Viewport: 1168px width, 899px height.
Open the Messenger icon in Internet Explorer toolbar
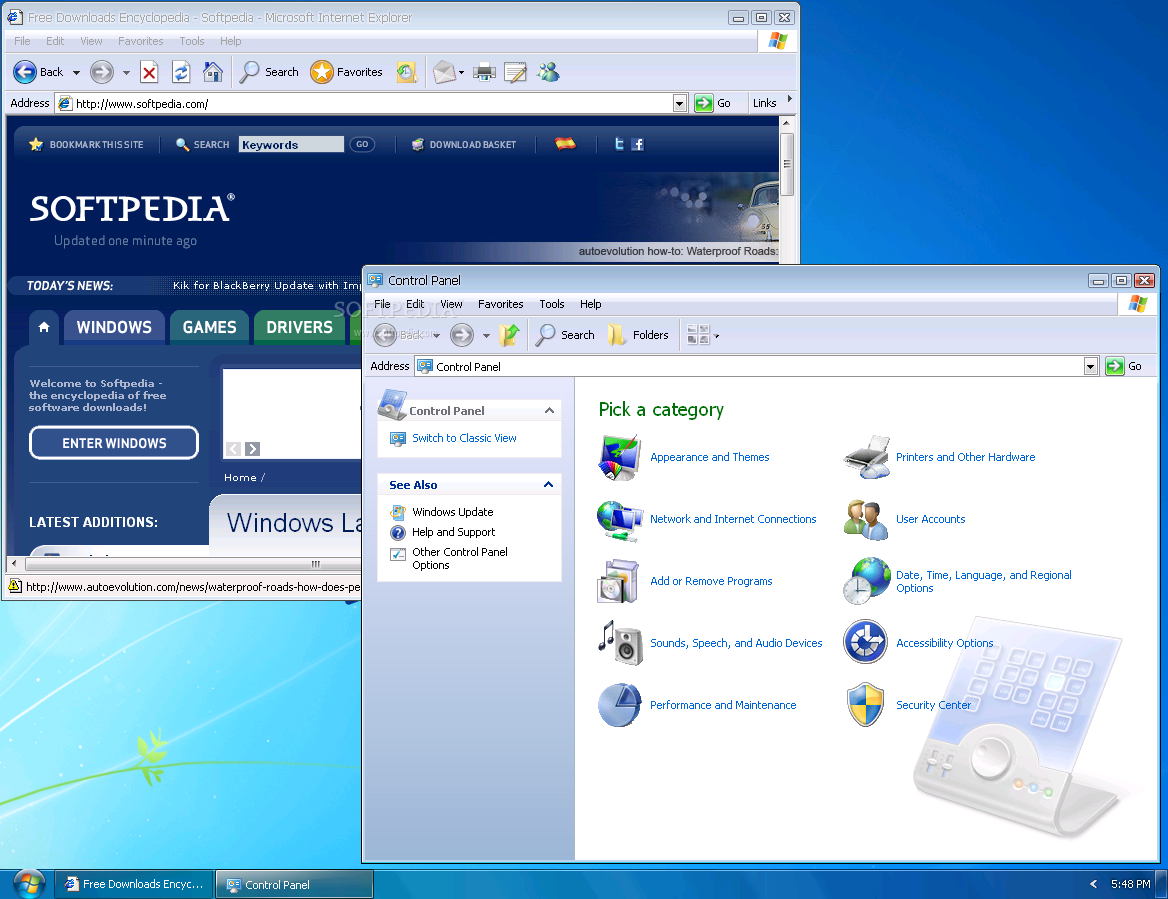548,72
